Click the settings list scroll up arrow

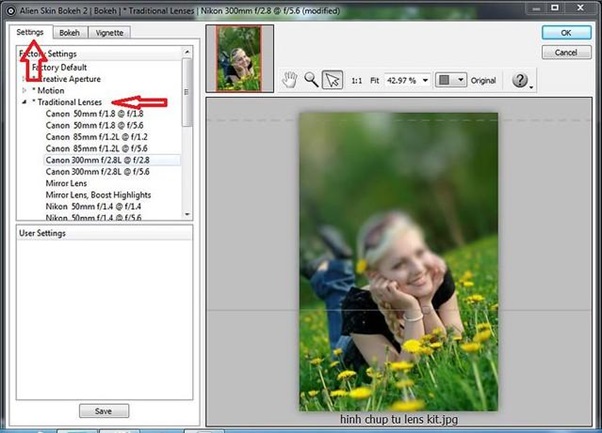point(187,52)
